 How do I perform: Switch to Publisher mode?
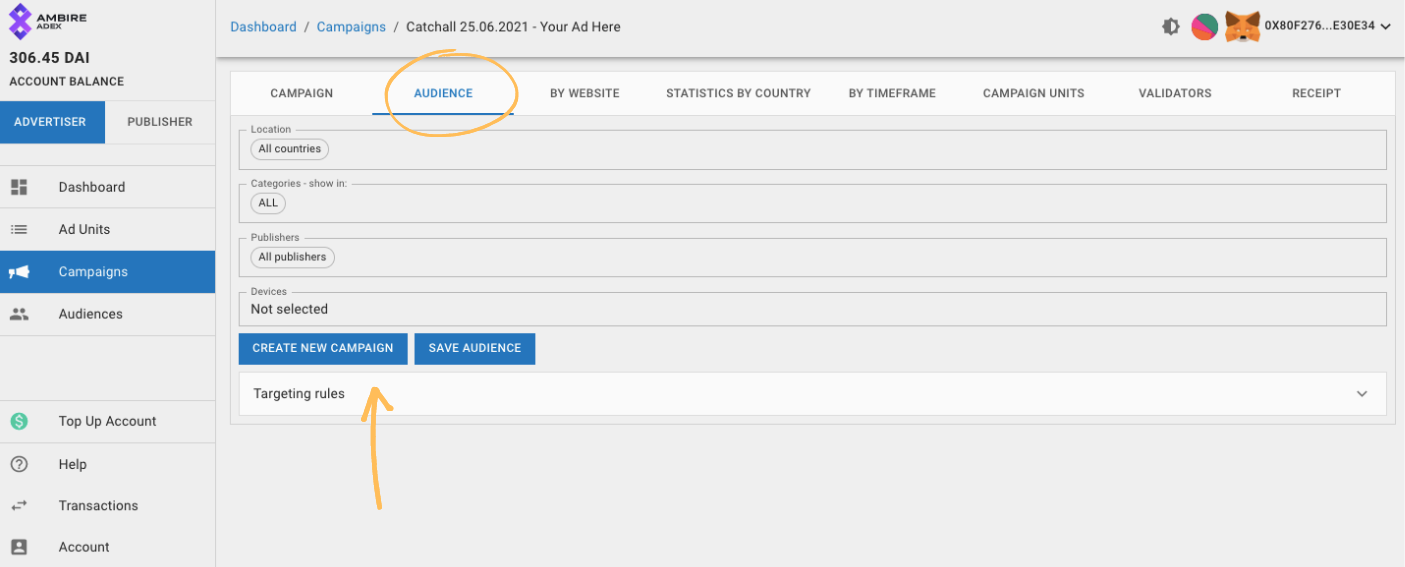pyautogui.click(x=160, y=122)
